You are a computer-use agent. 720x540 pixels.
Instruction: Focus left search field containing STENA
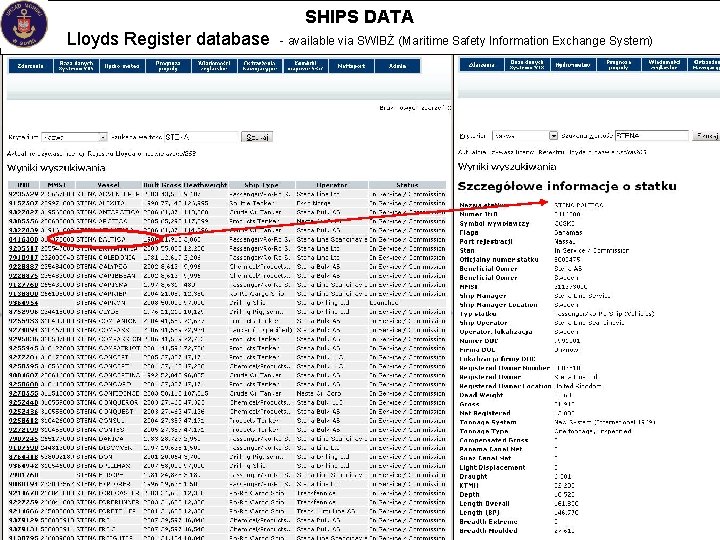tap(201, 137)
